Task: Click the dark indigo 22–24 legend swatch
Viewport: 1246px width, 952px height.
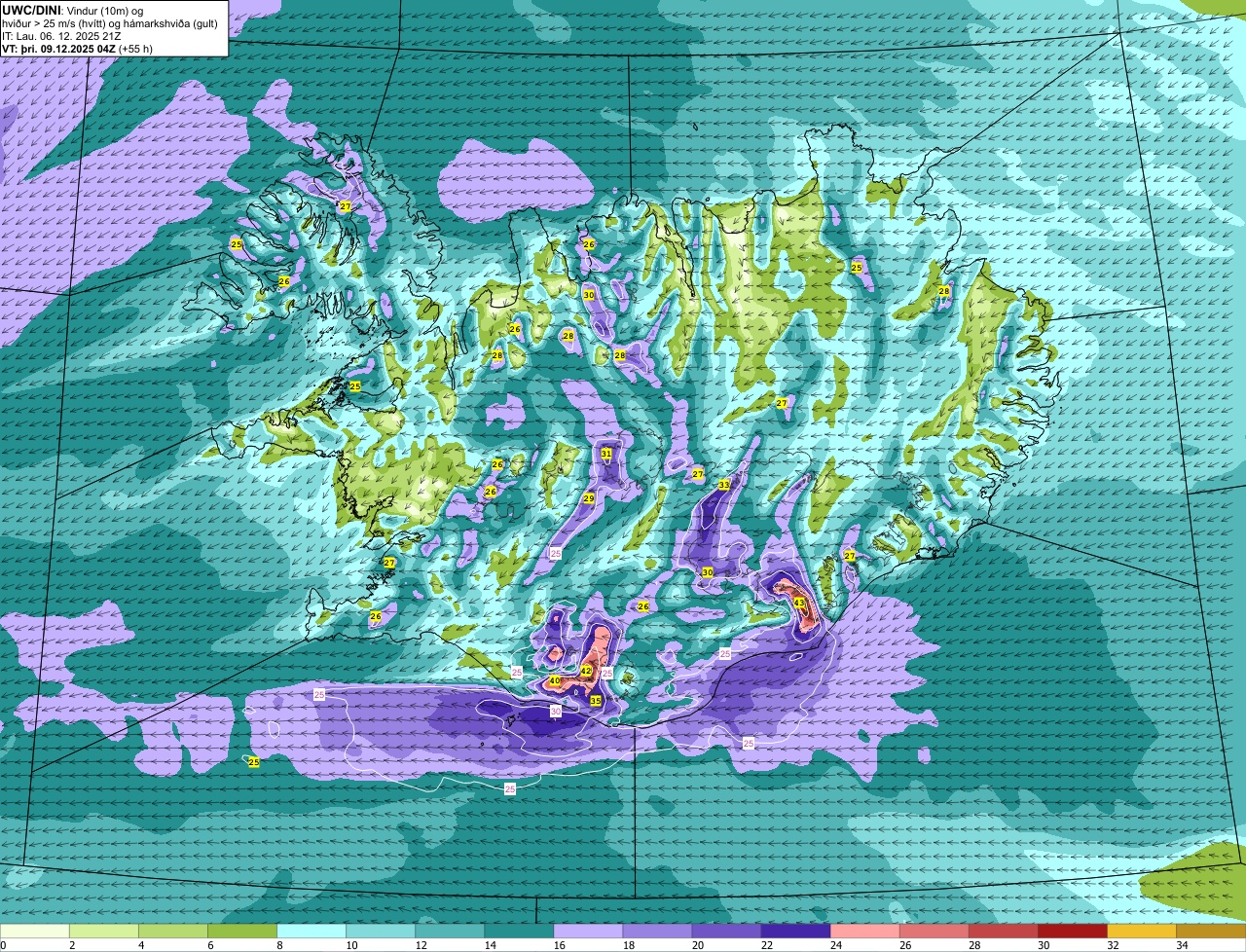Action: pos(795,931)
